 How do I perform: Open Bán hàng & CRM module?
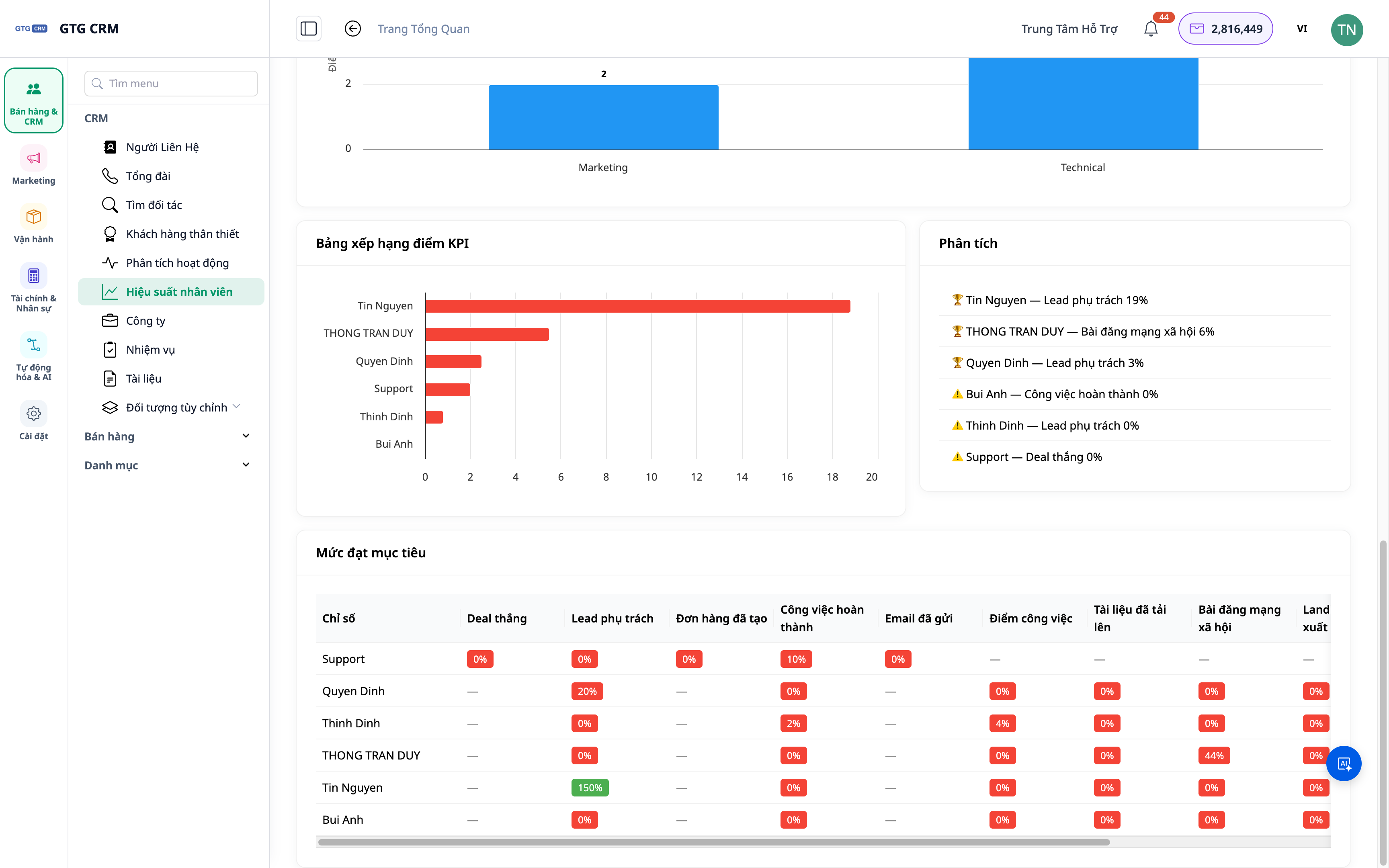coord(34,100)
